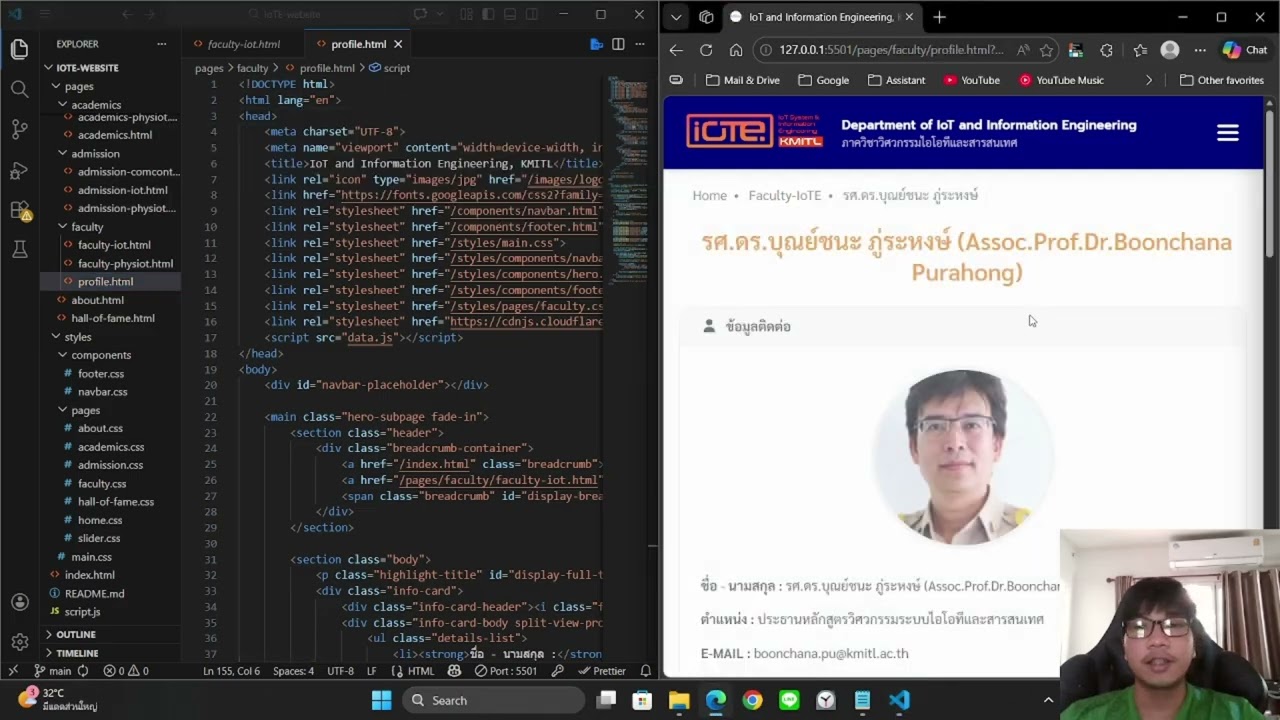Viewport: 1280px width, 720px height.
Task: Split the VS Code editor right
Action: [x=618, y=44]
